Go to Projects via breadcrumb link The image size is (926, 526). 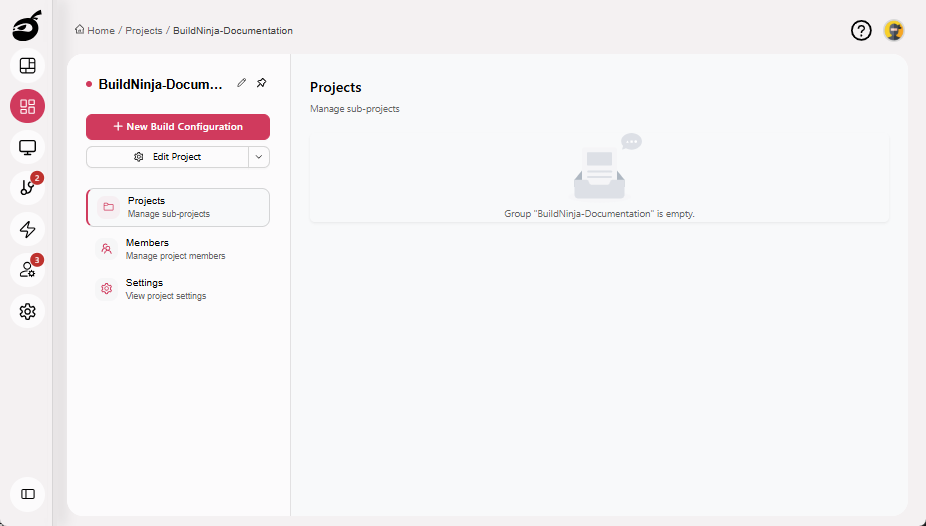[x=144, y=31]
